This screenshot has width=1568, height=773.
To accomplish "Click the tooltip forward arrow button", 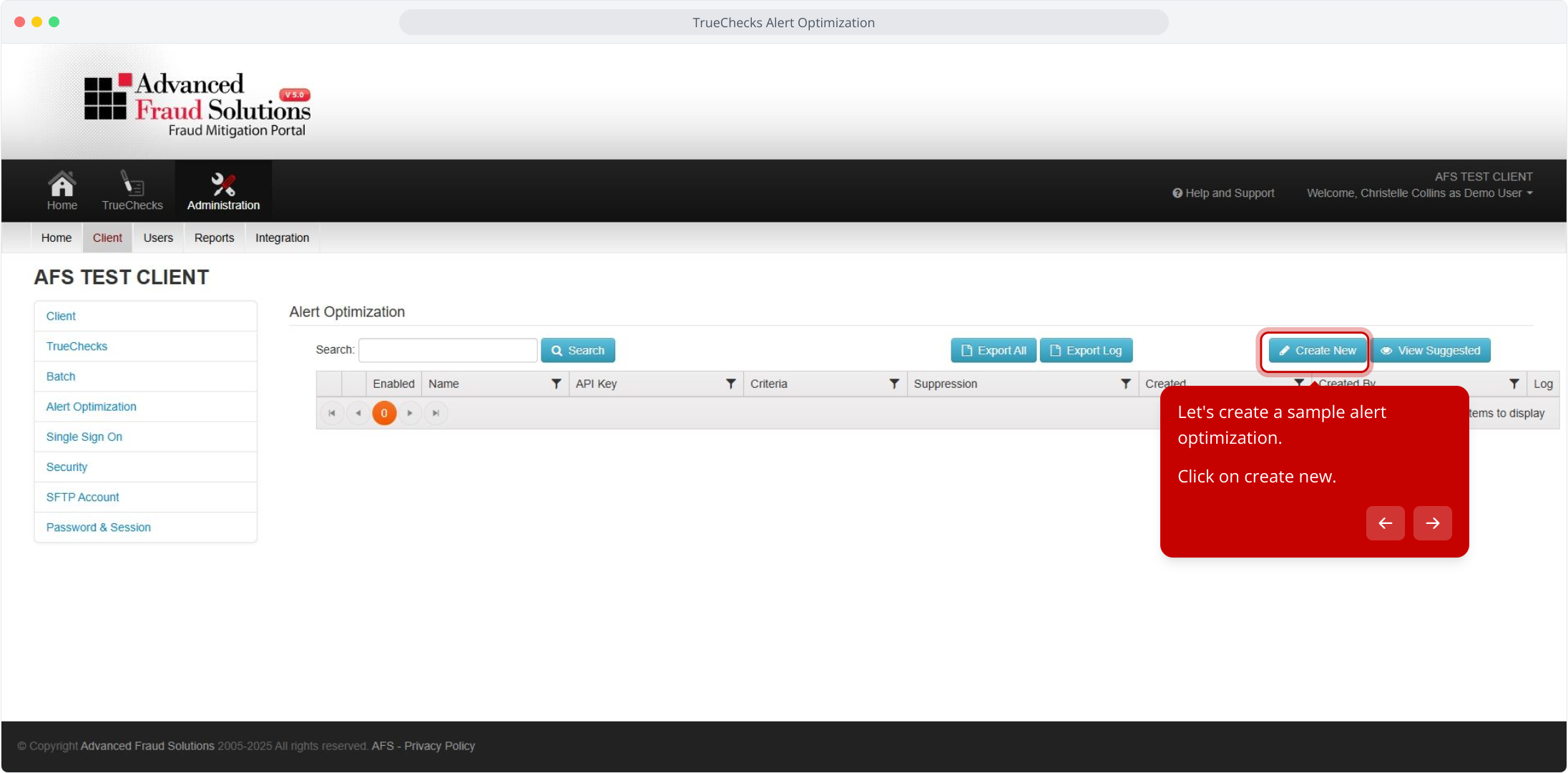I will (x=1432, y=523).
